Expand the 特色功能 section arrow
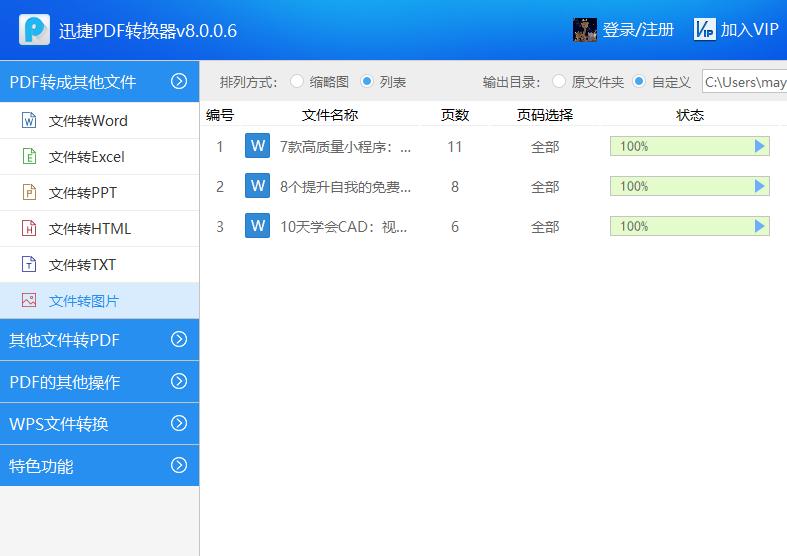 coord(179,465)
